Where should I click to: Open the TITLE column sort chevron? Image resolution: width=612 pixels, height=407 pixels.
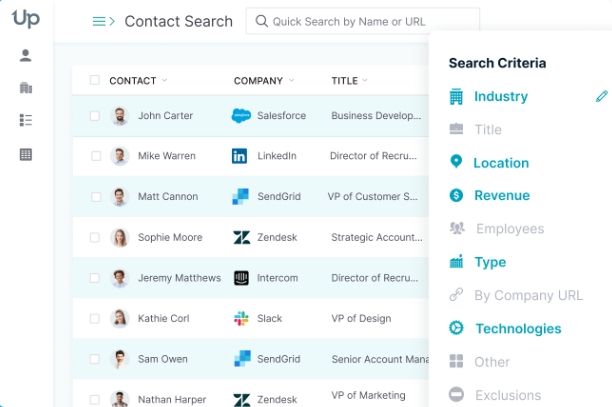[x=365, y=80]
